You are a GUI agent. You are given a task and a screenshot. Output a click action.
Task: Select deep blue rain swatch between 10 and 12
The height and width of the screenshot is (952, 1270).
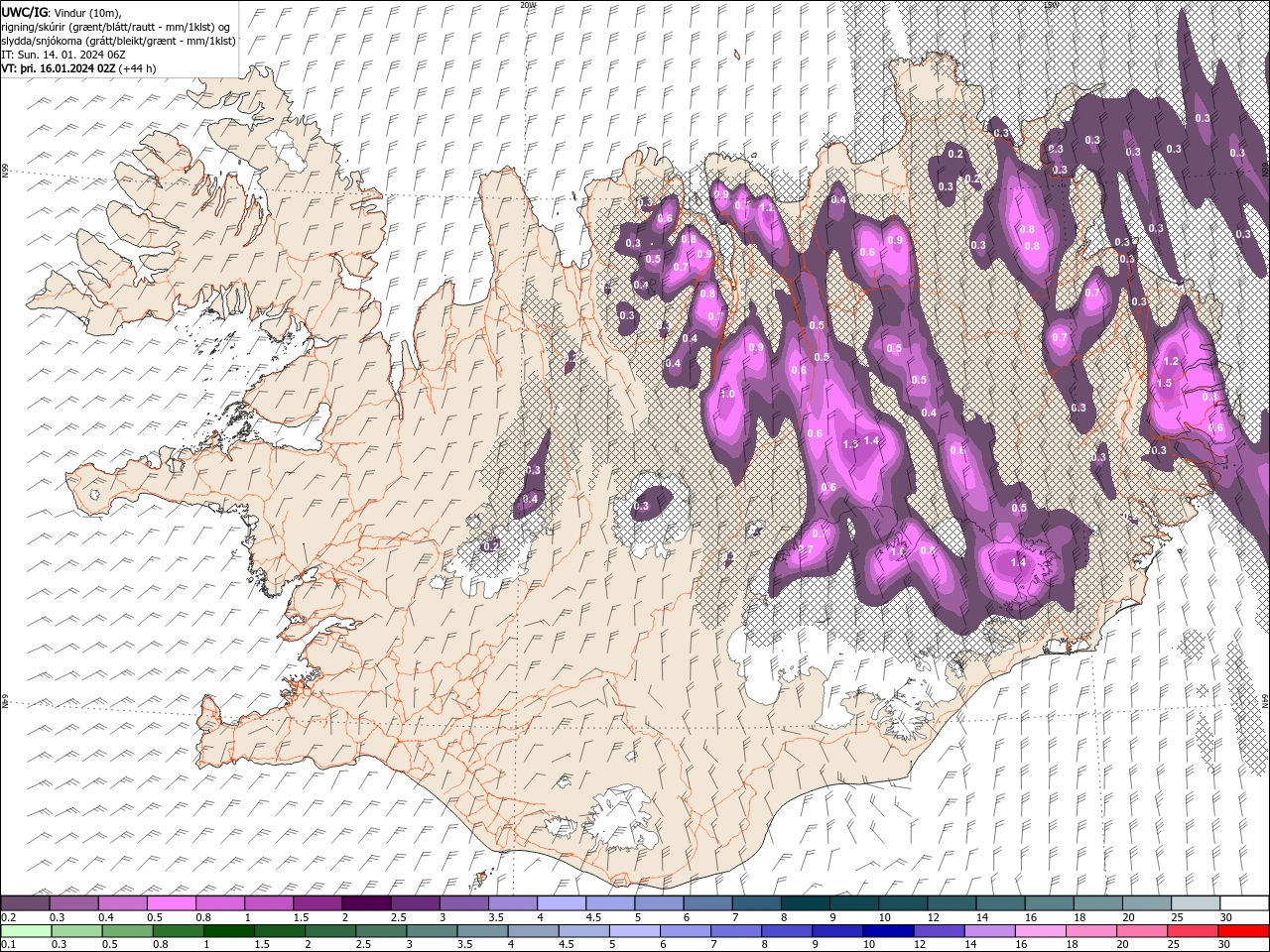pos(888,930)
